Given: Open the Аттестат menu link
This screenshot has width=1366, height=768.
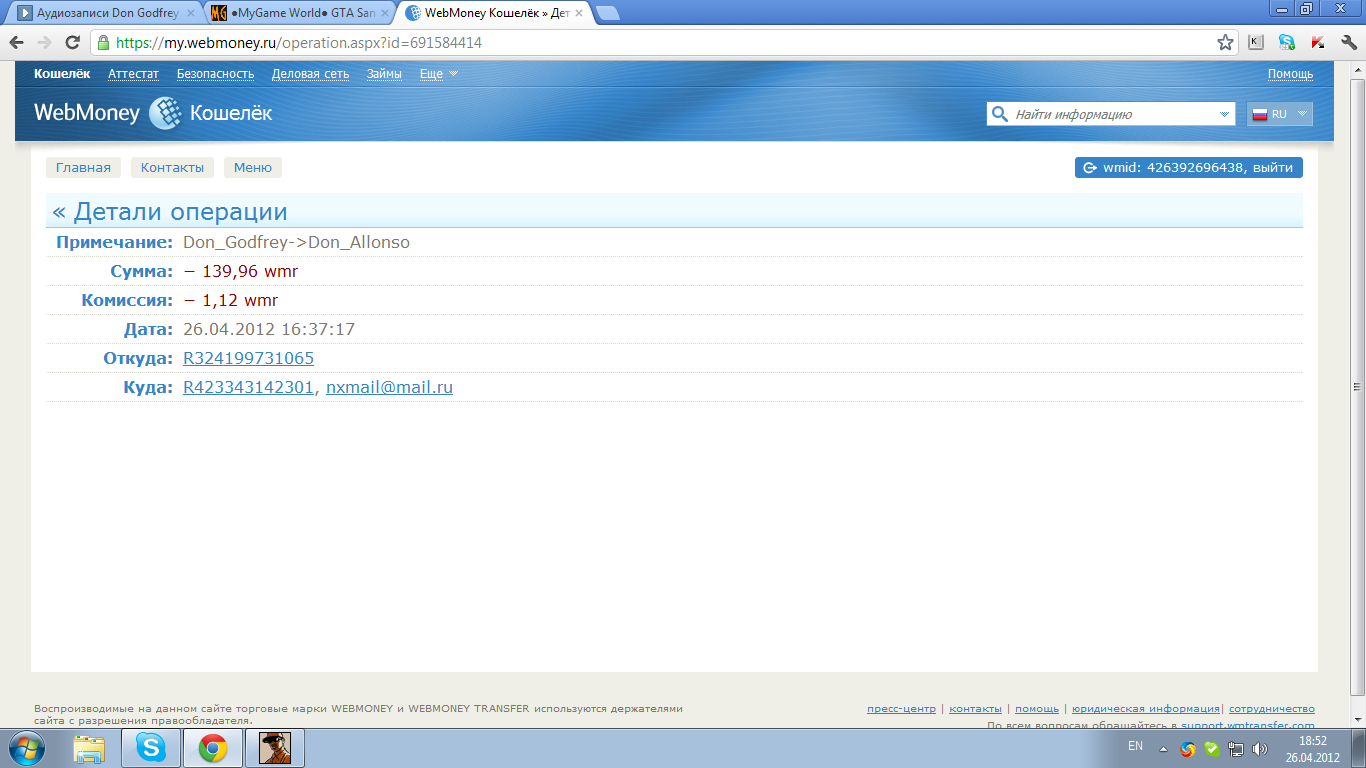Looking at the screenshot, I should 133,74.
